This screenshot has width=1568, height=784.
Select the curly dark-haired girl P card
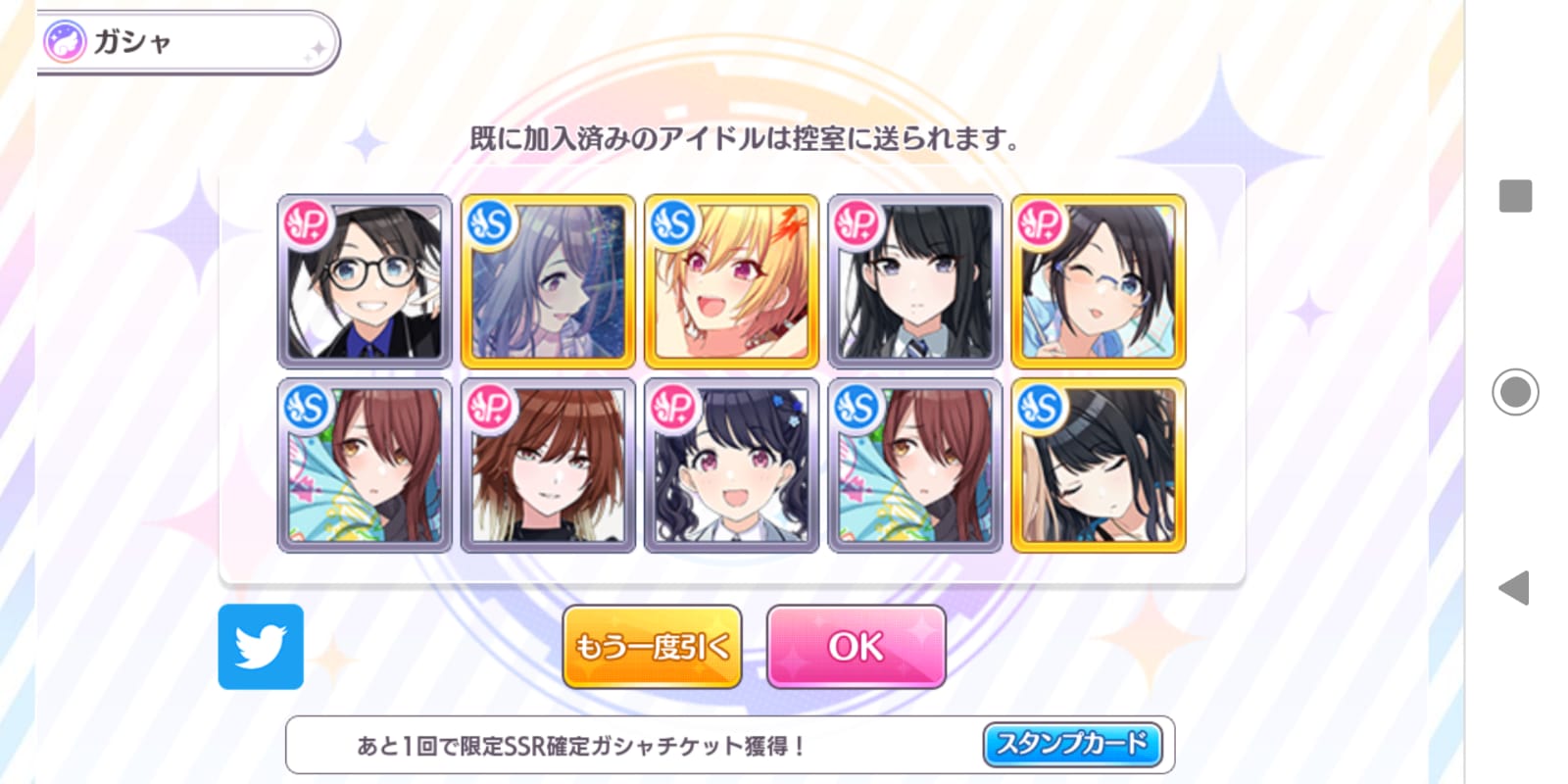point(731,465)
